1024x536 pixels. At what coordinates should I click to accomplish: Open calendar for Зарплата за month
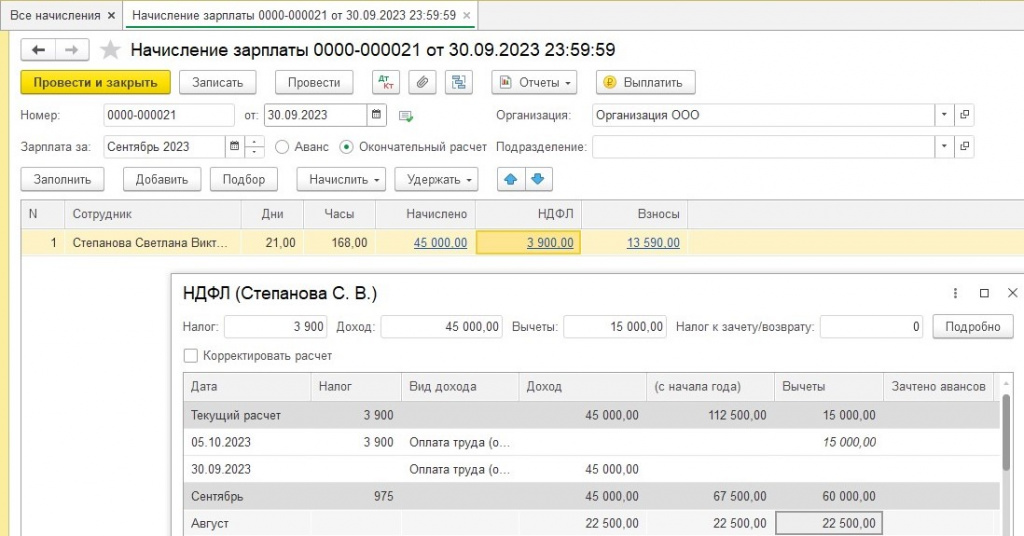[x=234, y=146]
